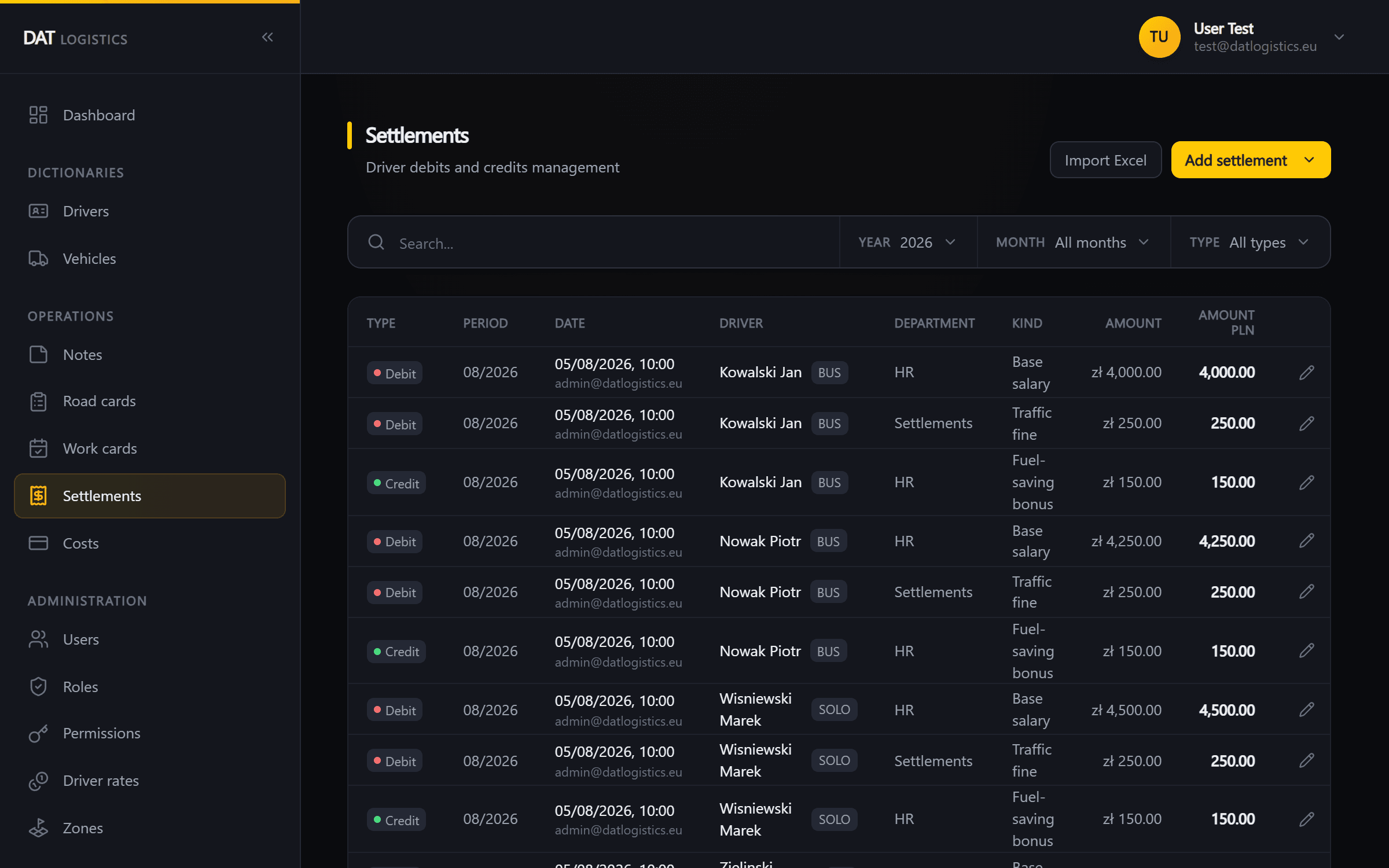Click the Roles shield icon

click(38, 687)
